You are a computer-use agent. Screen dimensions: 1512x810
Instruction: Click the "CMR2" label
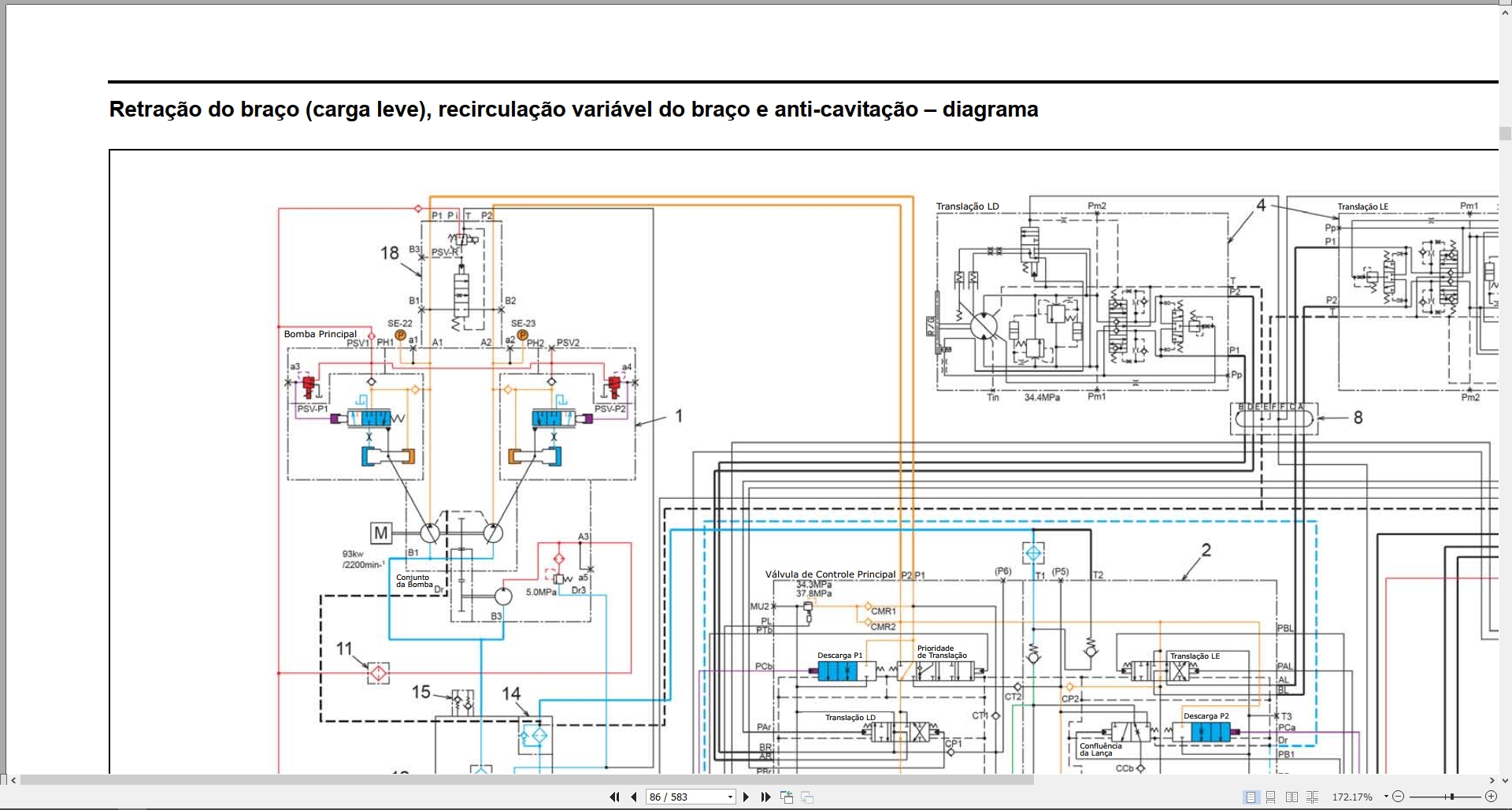pos(883,627)
